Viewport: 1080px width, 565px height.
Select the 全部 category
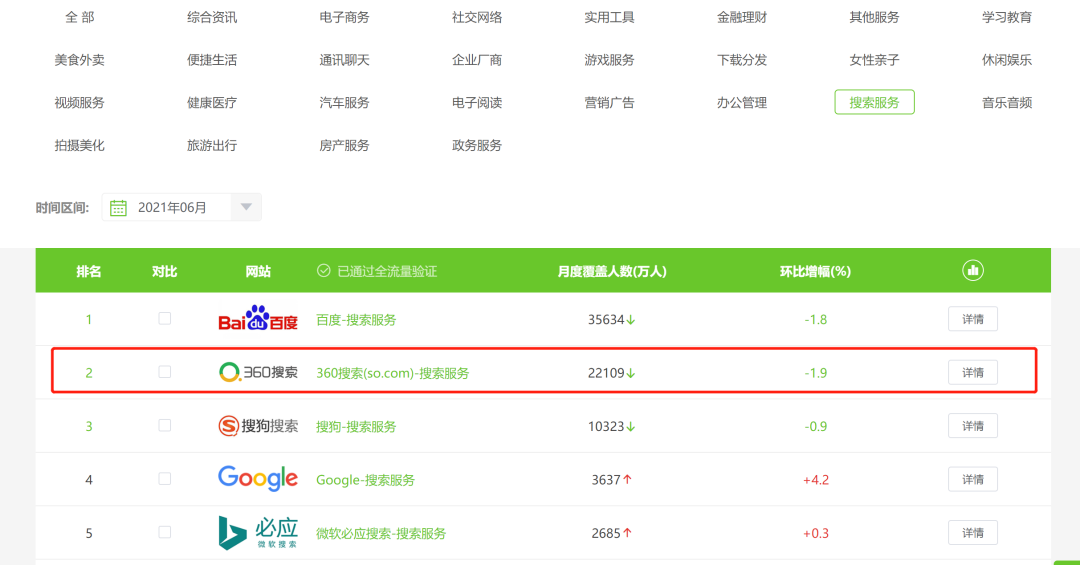[x=80, y=17]
